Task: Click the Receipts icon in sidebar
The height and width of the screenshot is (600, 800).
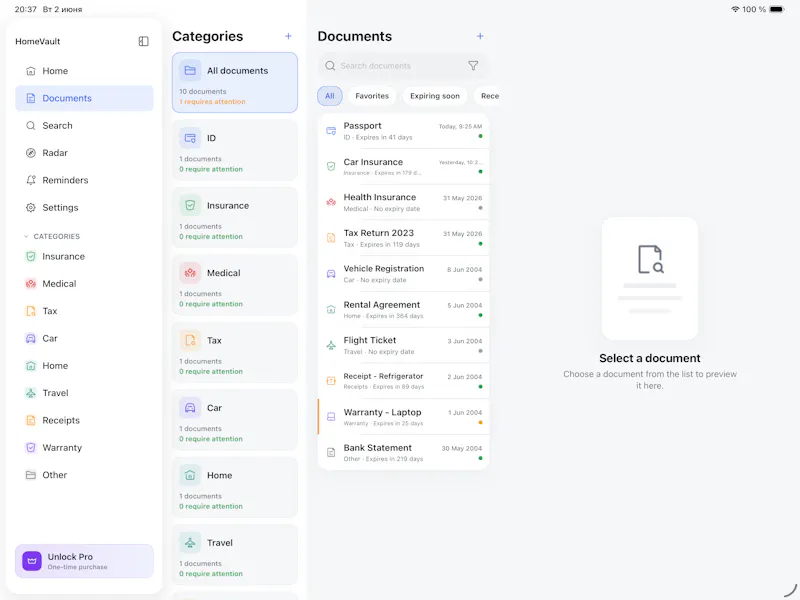Action: (x=31, y=420)
